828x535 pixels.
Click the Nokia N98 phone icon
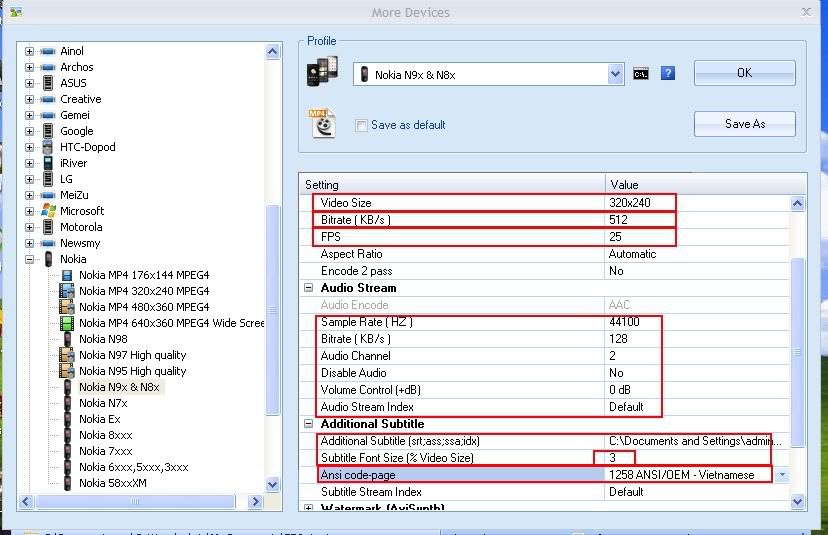pos(68,339)
